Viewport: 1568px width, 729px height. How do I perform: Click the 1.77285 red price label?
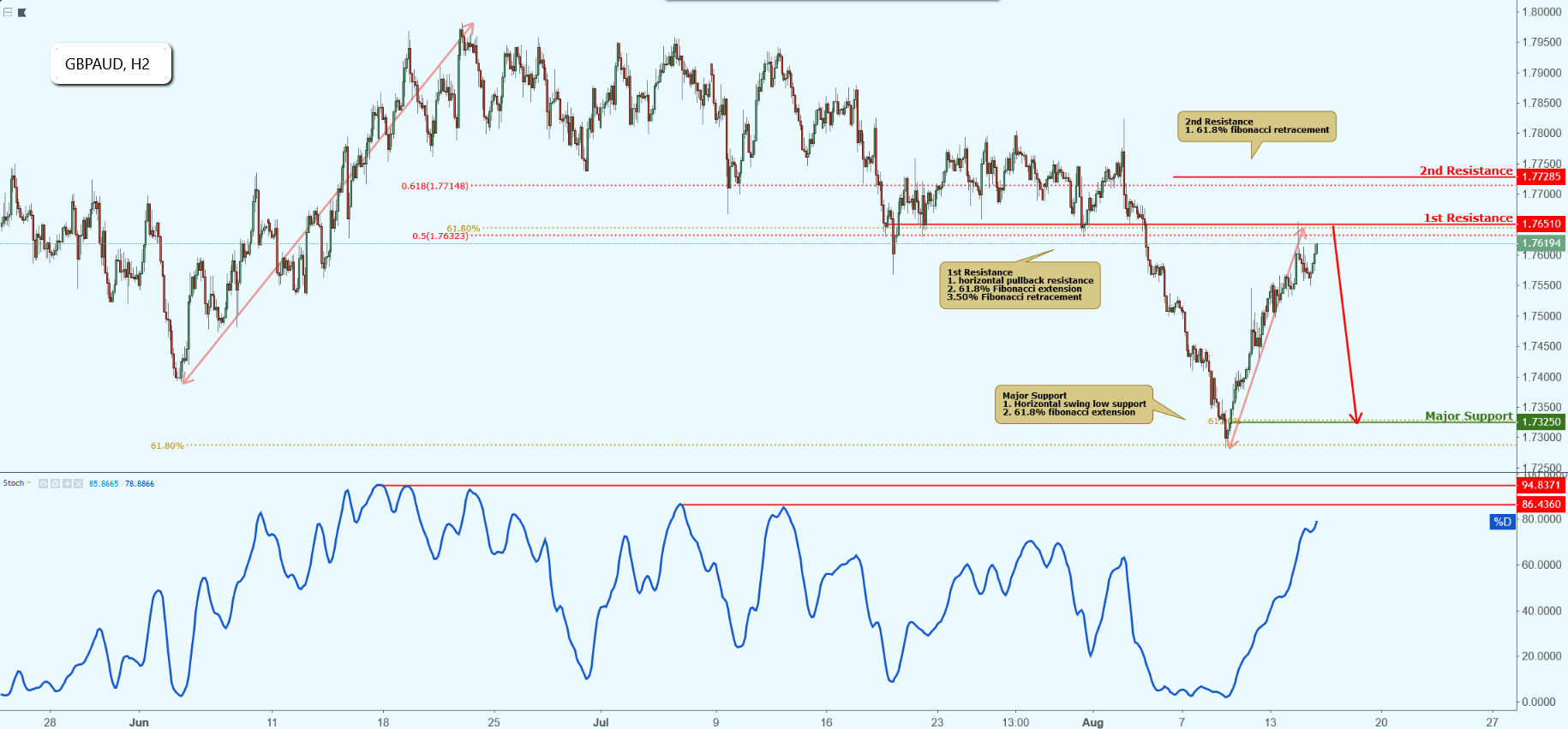1541,176
